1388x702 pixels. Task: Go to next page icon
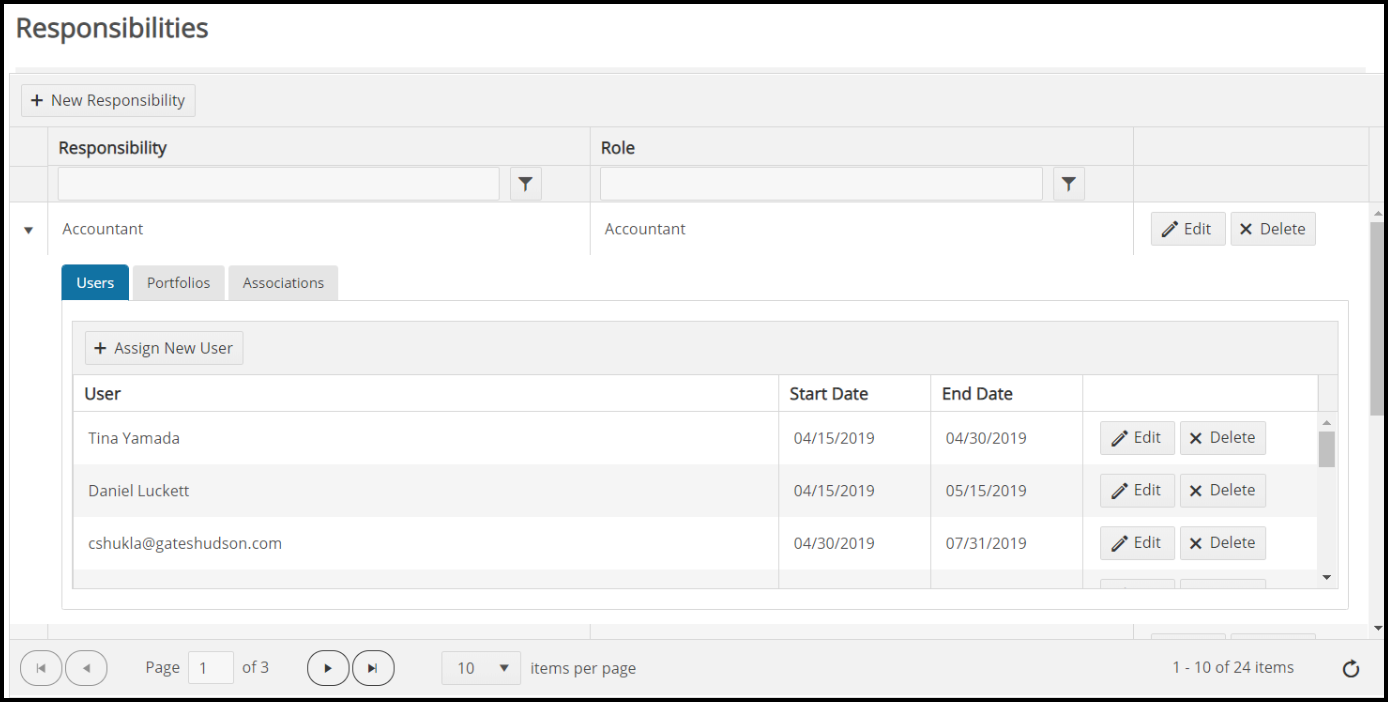(x=328, y=668)
